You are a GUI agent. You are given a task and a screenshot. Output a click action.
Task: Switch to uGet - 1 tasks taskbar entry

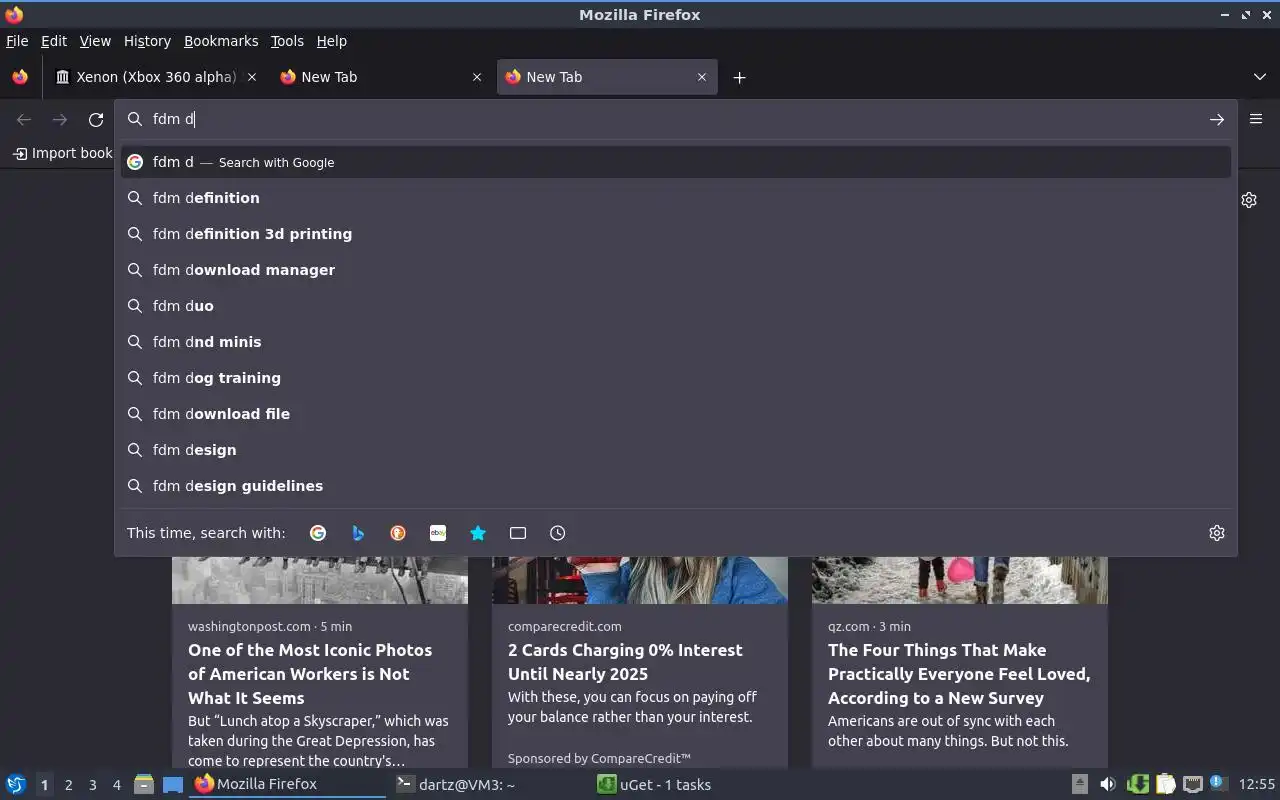(x=690, y=785)
